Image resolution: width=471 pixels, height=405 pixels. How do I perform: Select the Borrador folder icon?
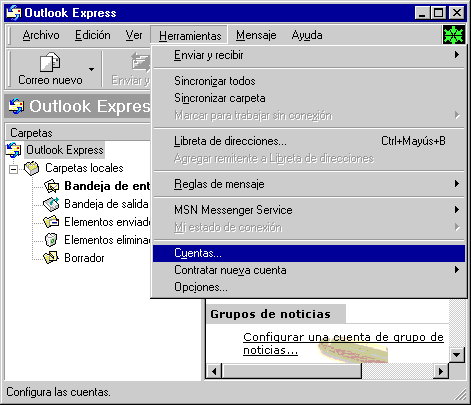tap(51, 258)
